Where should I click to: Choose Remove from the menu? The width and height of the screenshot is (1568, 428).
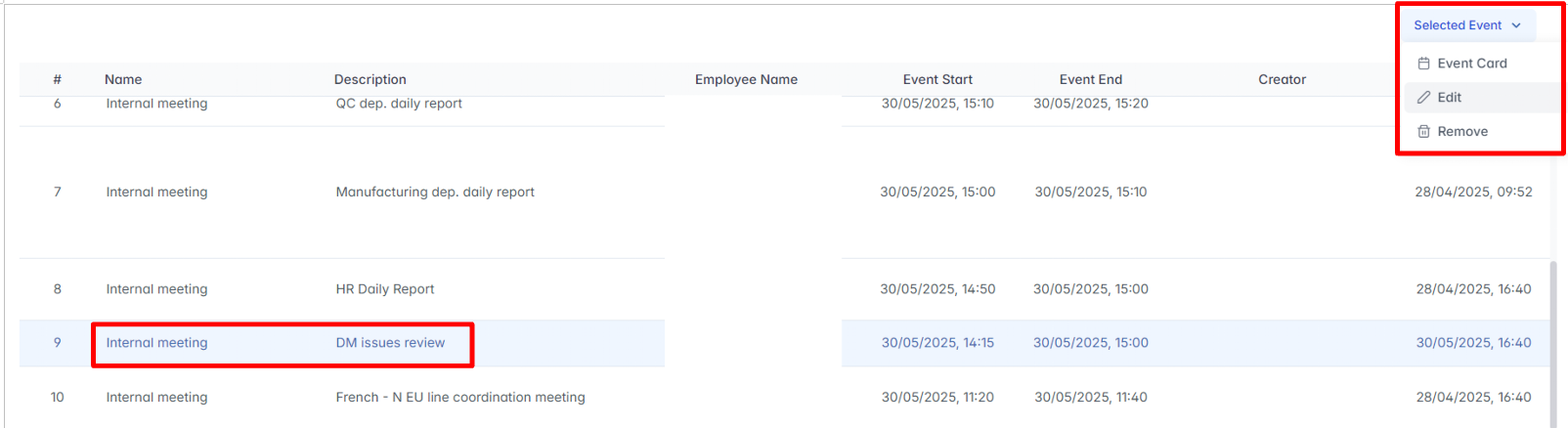coord(1462,132)
